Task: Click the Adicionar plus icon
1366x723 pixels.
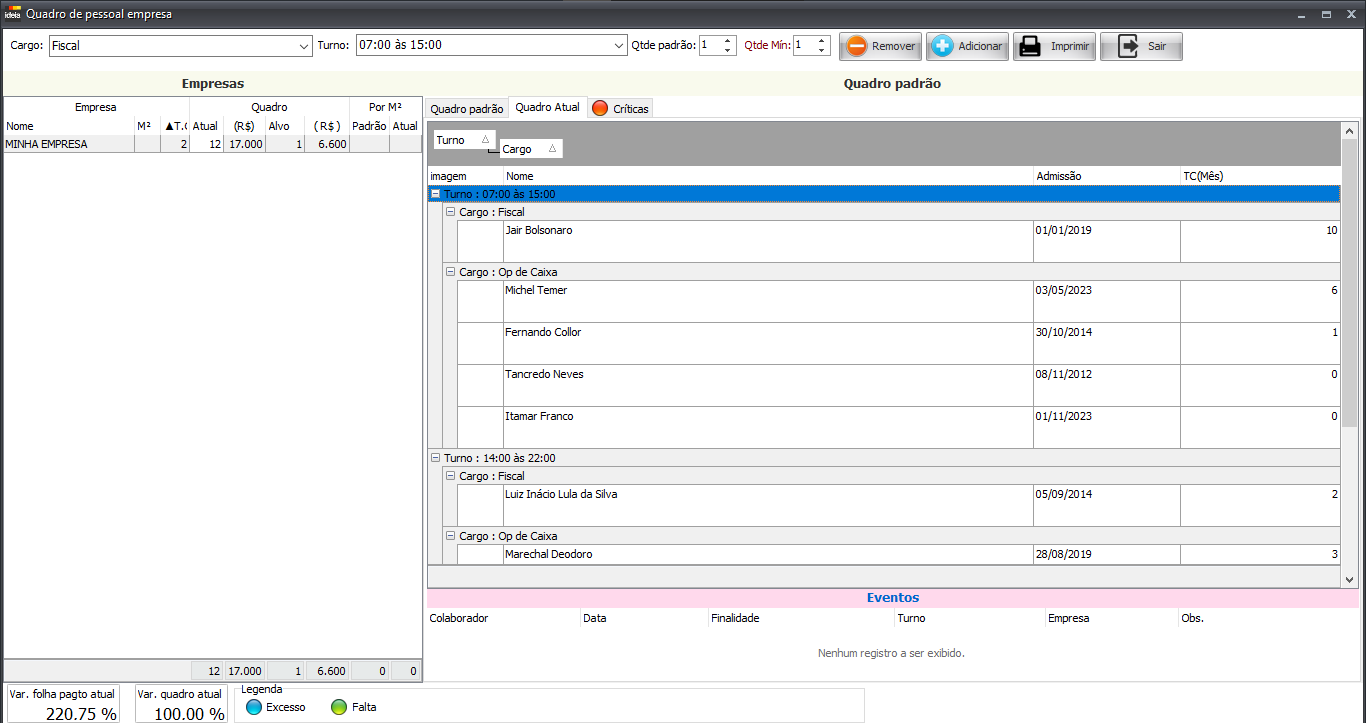Action: click(x=943, y=46)
